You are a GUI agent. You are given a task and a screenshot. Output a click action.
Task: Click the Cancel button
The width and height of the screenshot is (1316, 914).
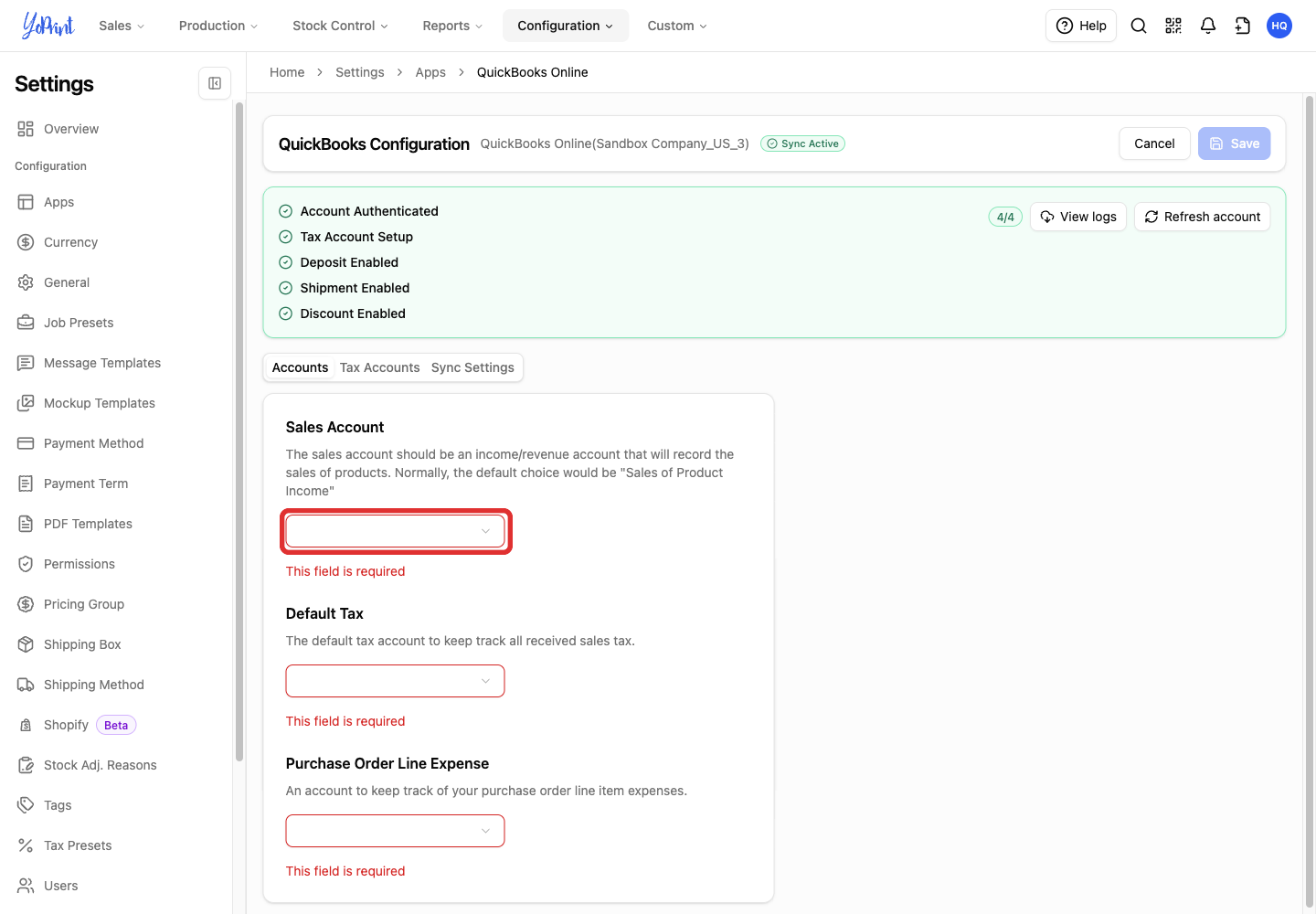1154,143
